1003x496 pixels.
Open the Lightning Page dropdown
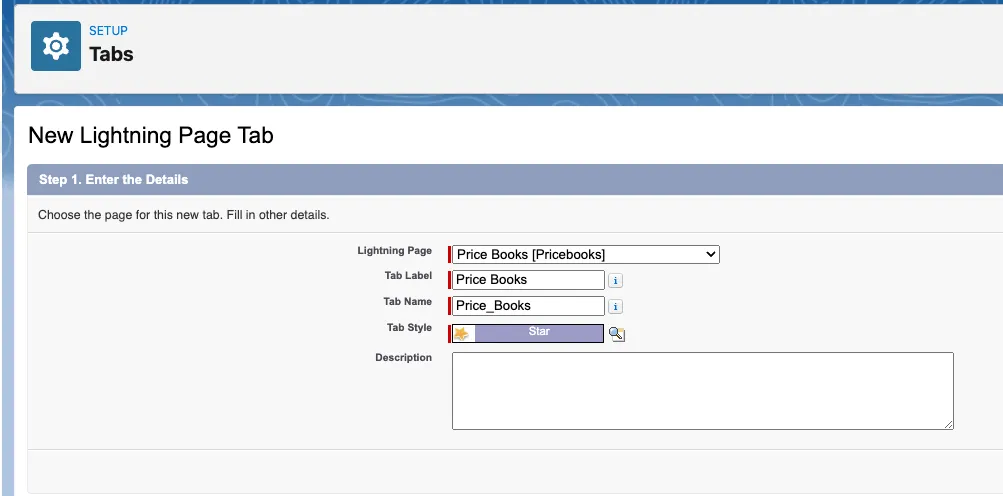coord(586,254)
